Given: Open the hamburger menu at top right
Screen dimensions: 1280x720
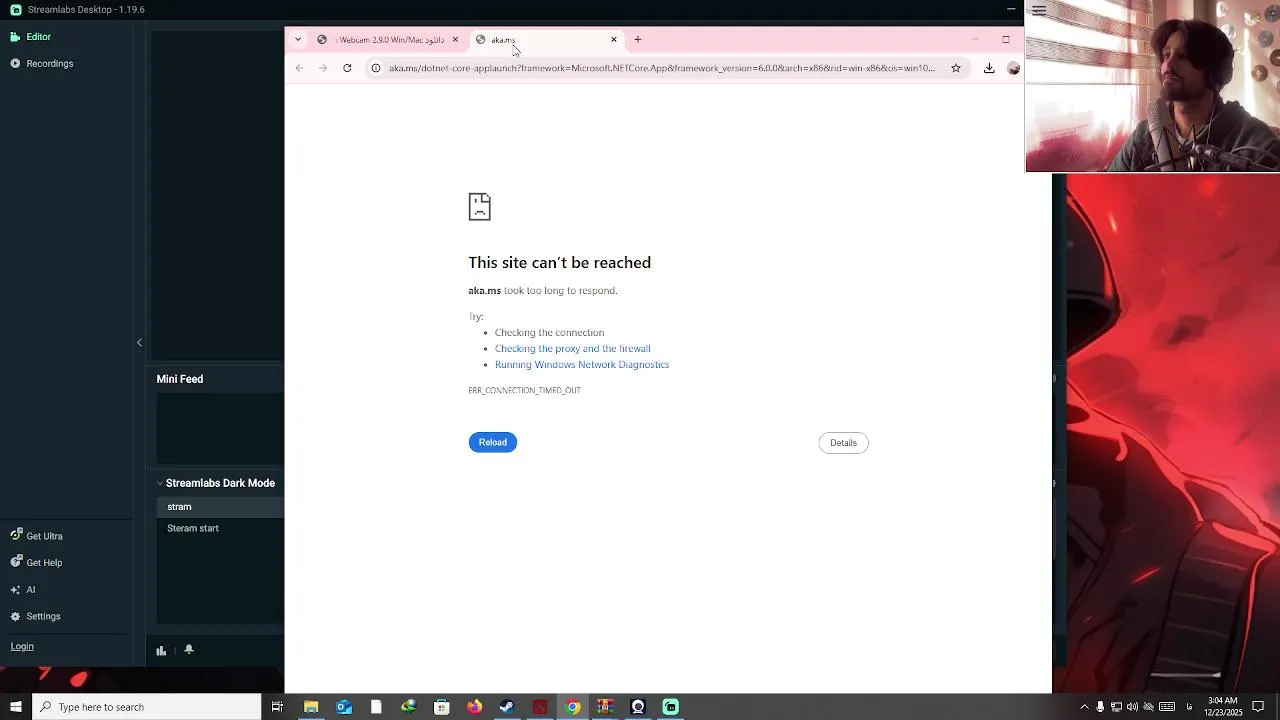Looking at the screenshot, I should click(1039, 11).
